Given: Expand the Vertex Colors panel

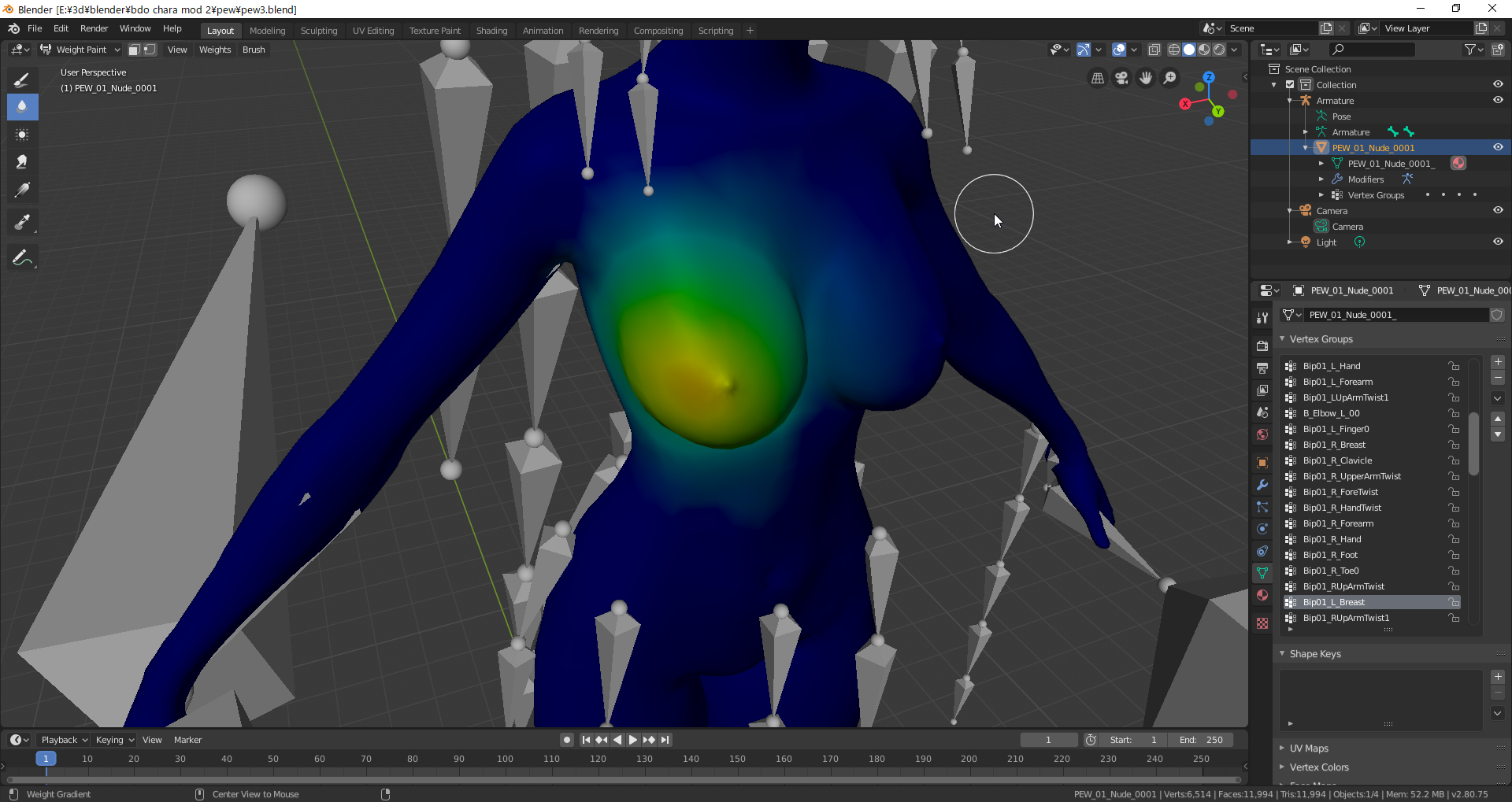Looking at the screenshot, I should [1319, 767].
